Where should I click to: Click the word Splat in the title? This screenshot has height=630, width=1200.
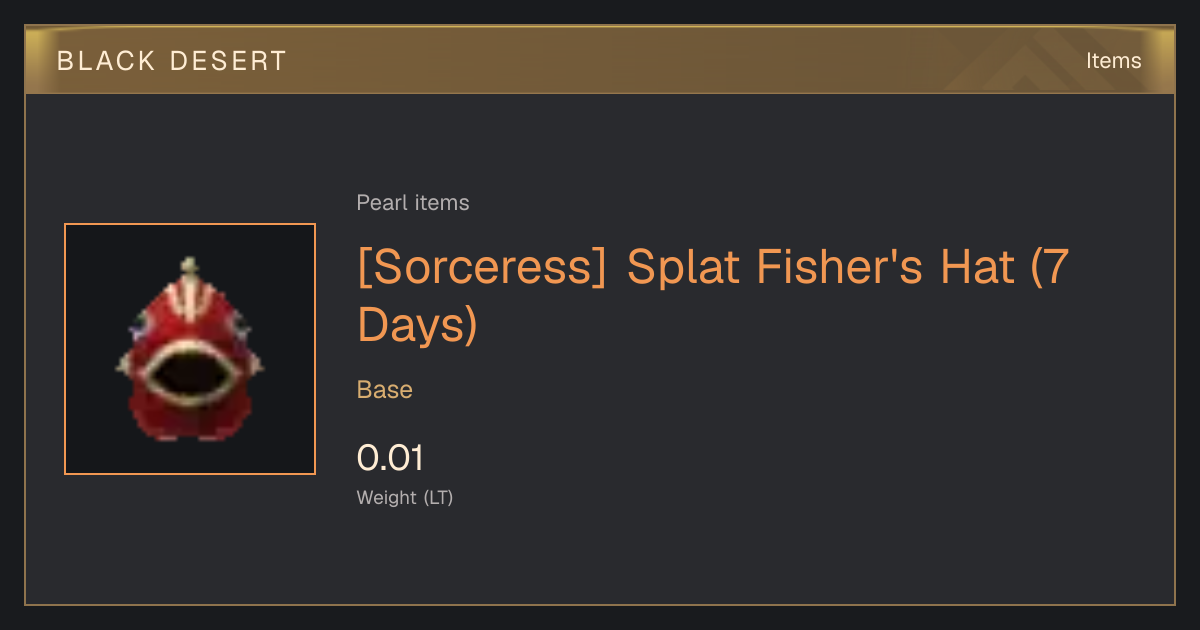tap(683, 270)
